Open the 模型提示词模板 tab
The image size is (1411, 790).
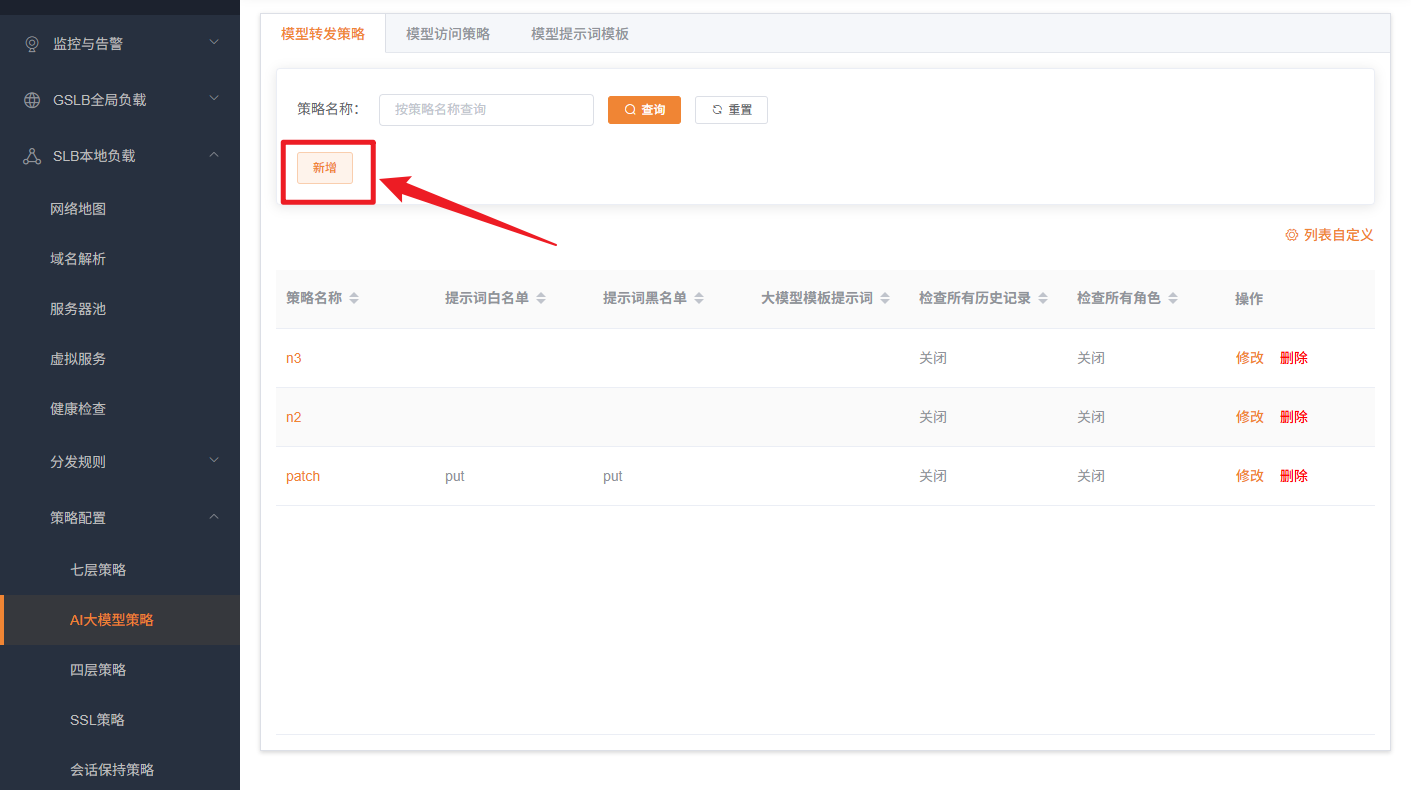click(581, 32)
